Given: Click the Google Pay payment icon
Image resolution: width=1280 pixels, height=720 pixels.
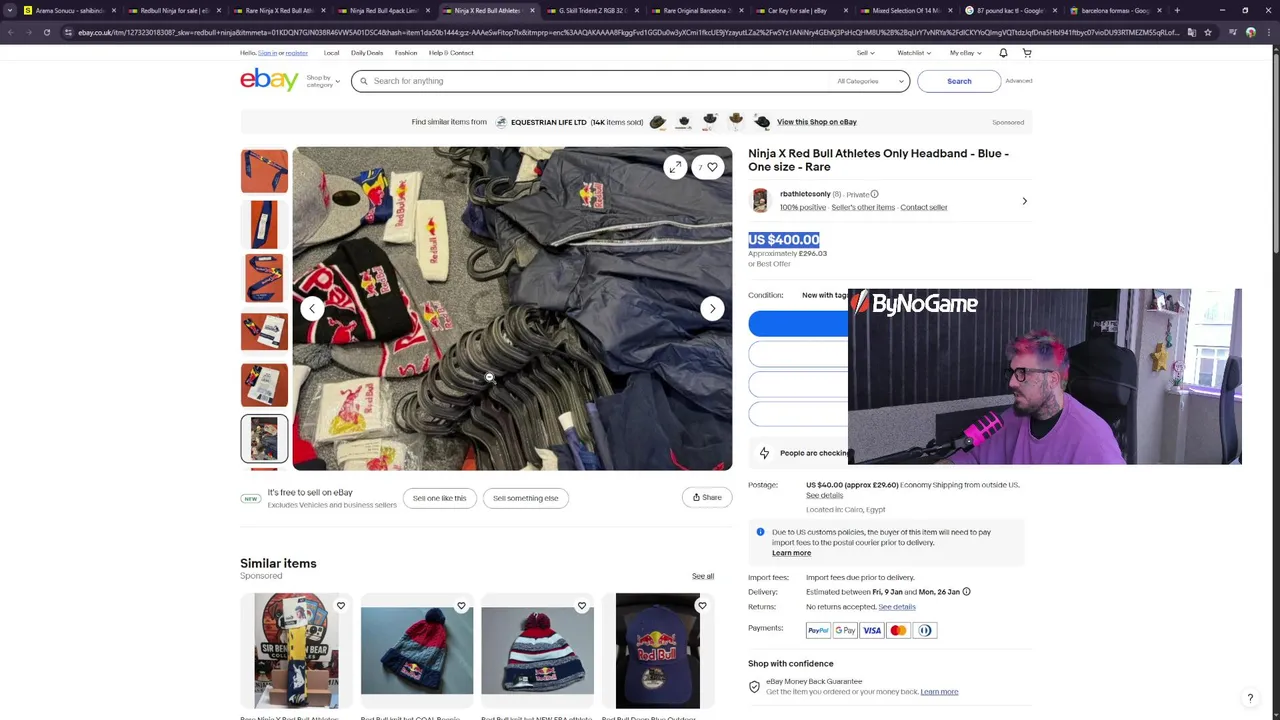Looking at the screenshot, I should [845, 630].
